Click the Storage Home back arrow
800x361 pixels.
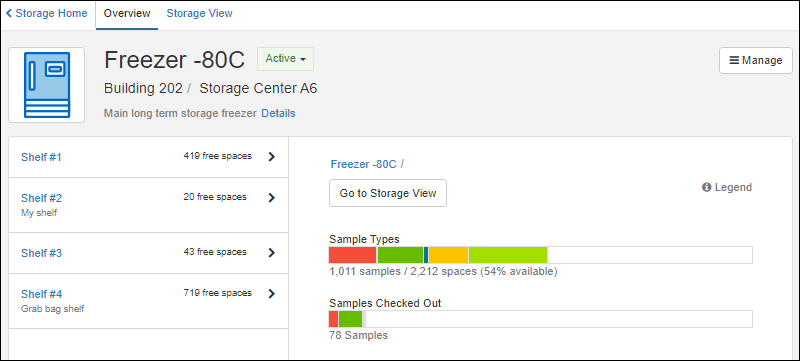tap(9, 13)
